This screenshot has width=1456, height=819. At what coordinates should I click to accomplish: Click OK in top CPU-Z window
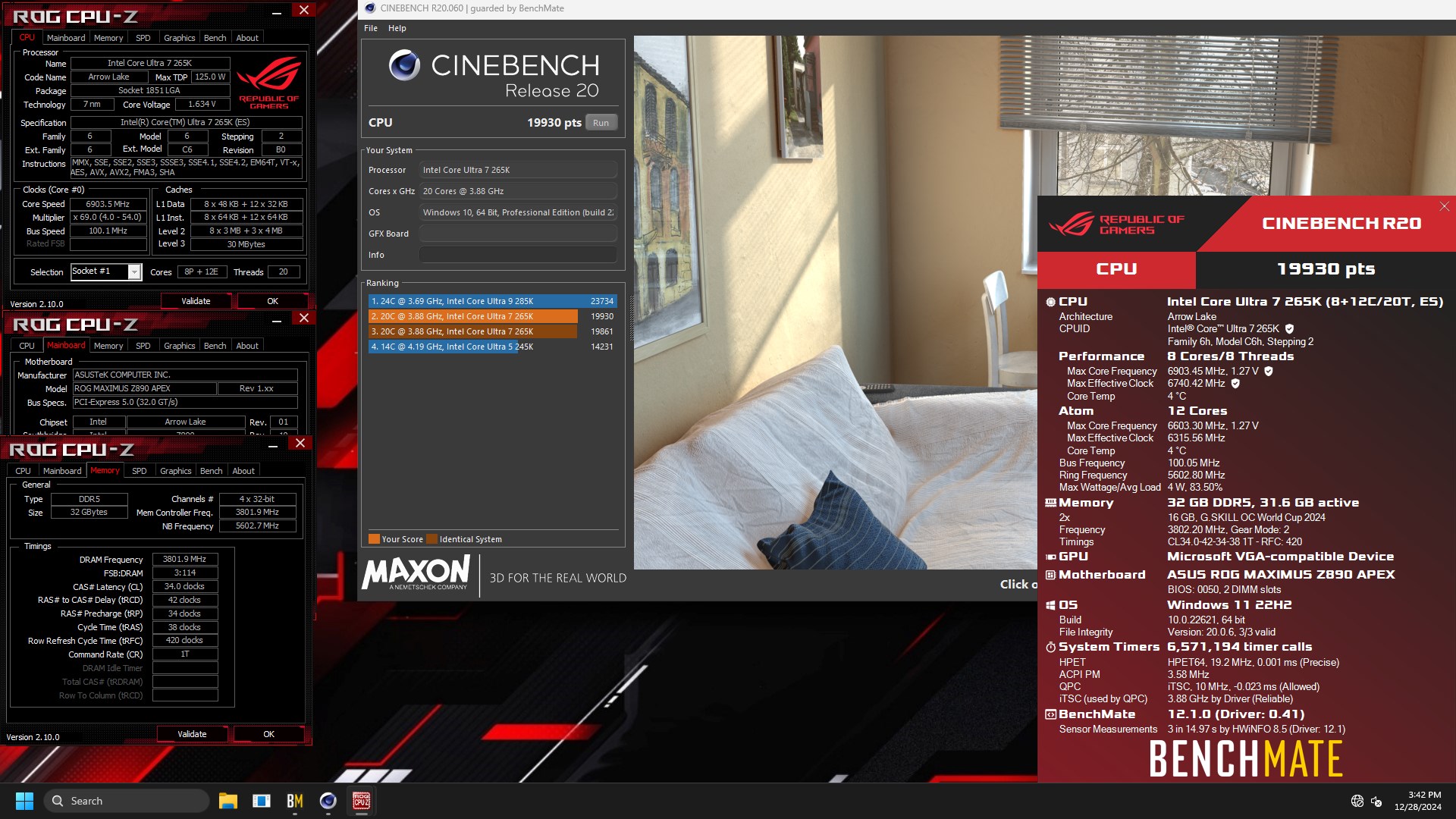(272, 301)
